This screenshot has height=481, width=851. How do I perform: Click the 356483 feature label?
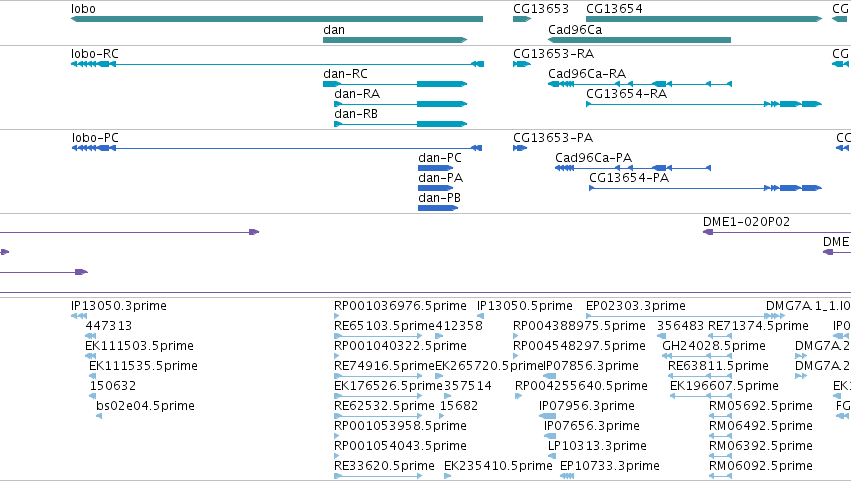click(x=681, y=326)
